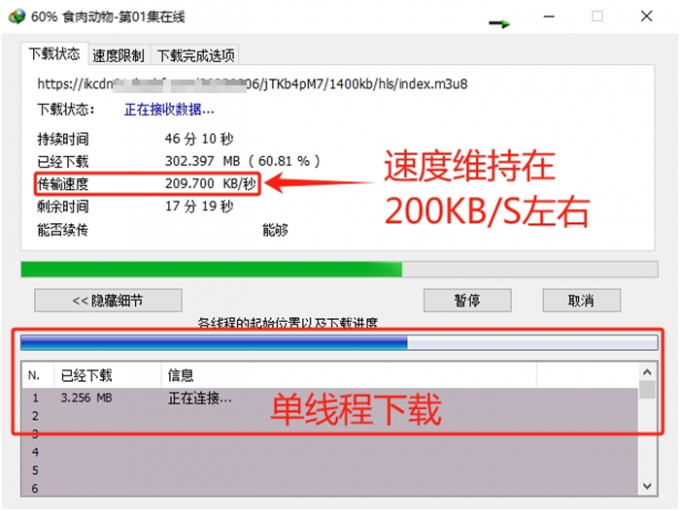Close the download window
Screen dimensions: 680x511
coord(647,16)
